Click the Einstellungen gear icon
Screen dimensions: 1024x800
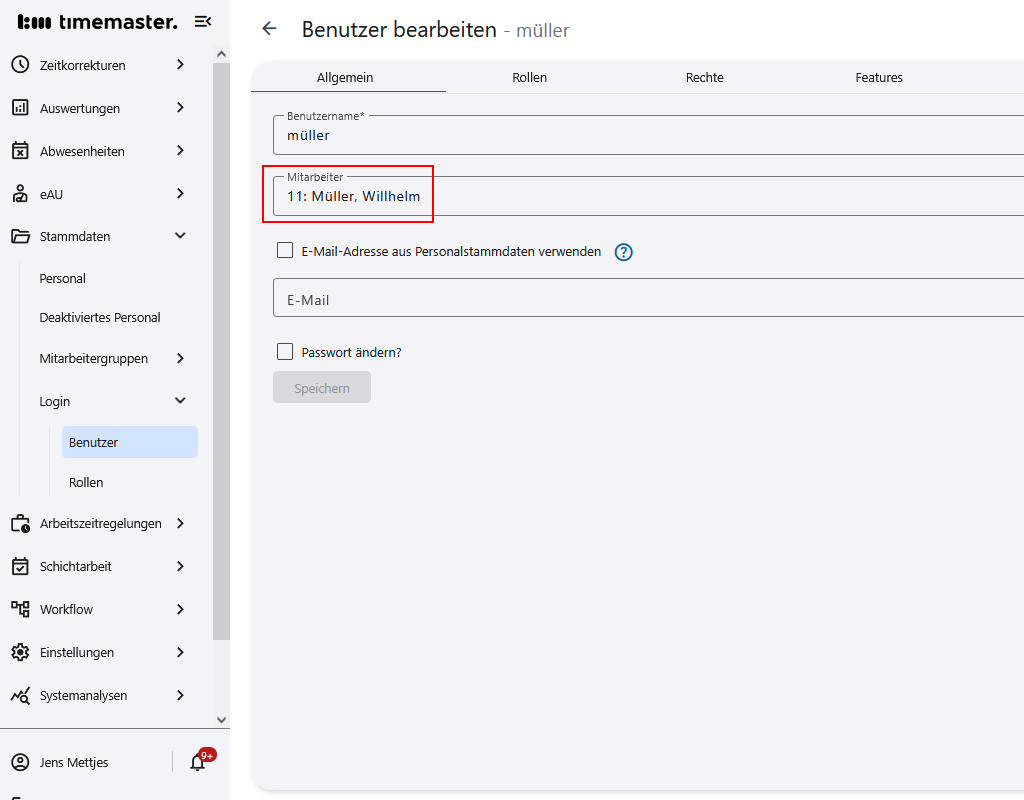click(x=20, y=652)
